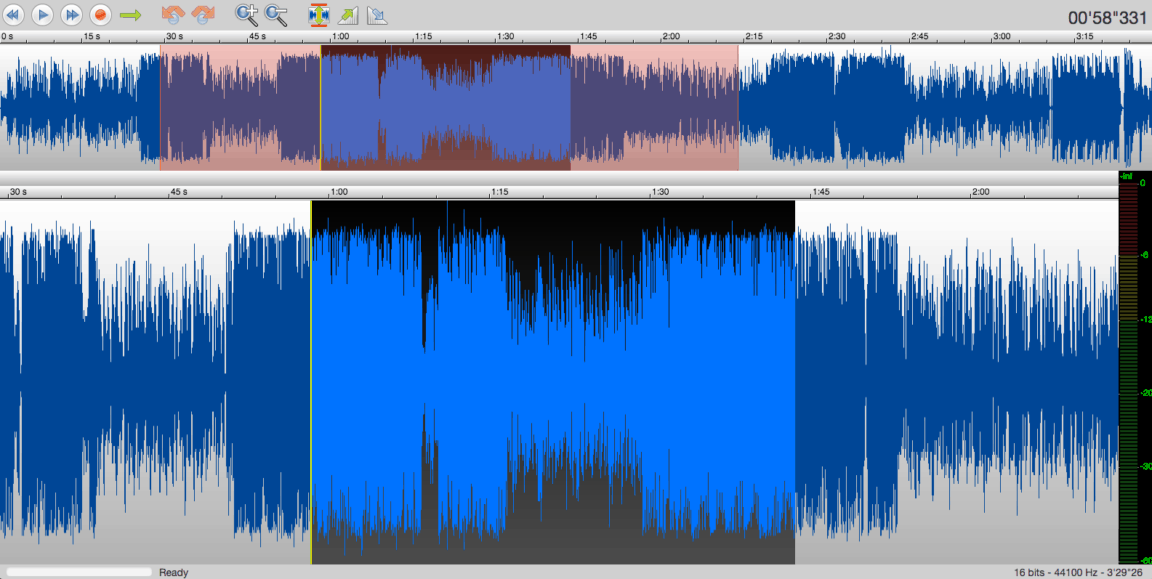1152x579 pixels.
Task: Click the vertical zoom fit icon
Action: click(x=321, y=15)
